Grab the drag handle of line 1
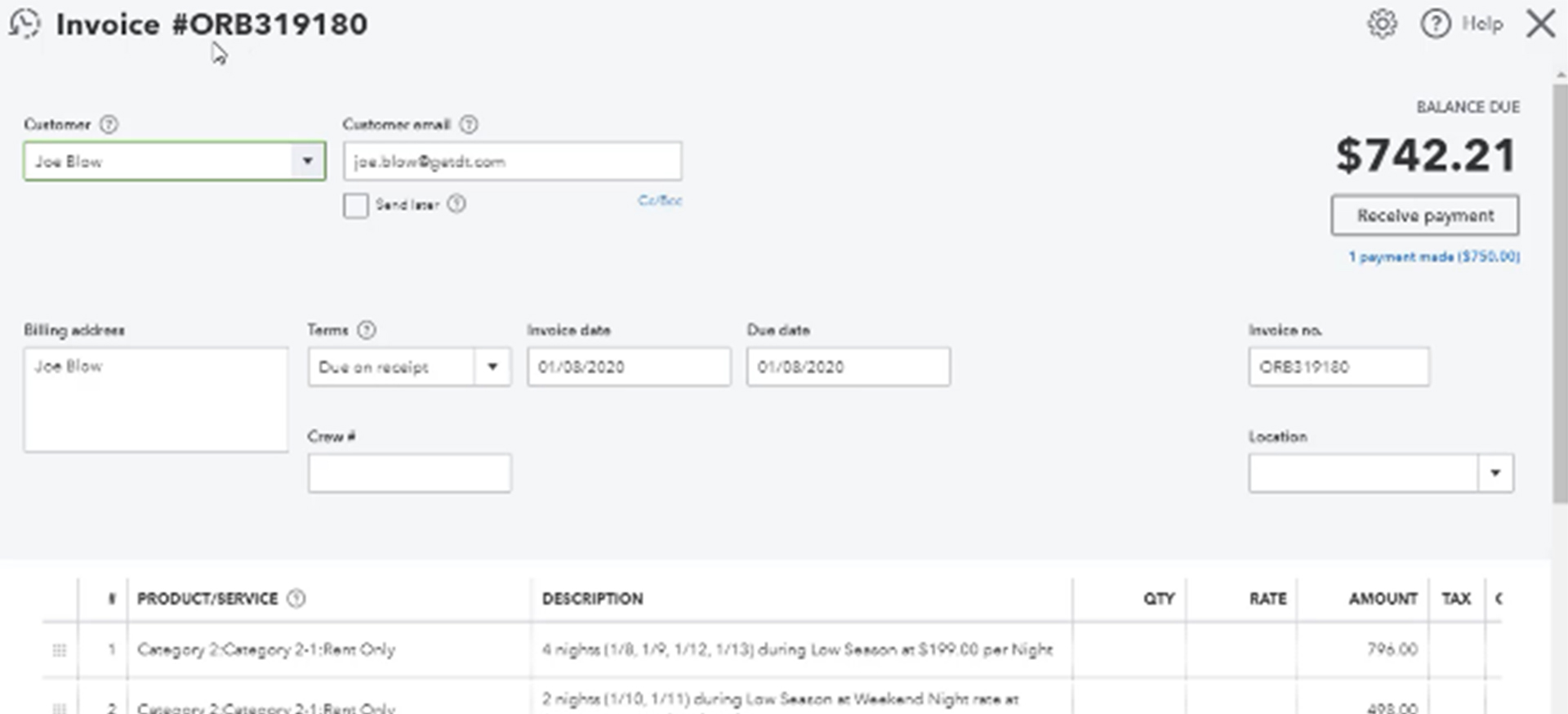The width and height of the screenshot is (1568, 714). [60, 650]
